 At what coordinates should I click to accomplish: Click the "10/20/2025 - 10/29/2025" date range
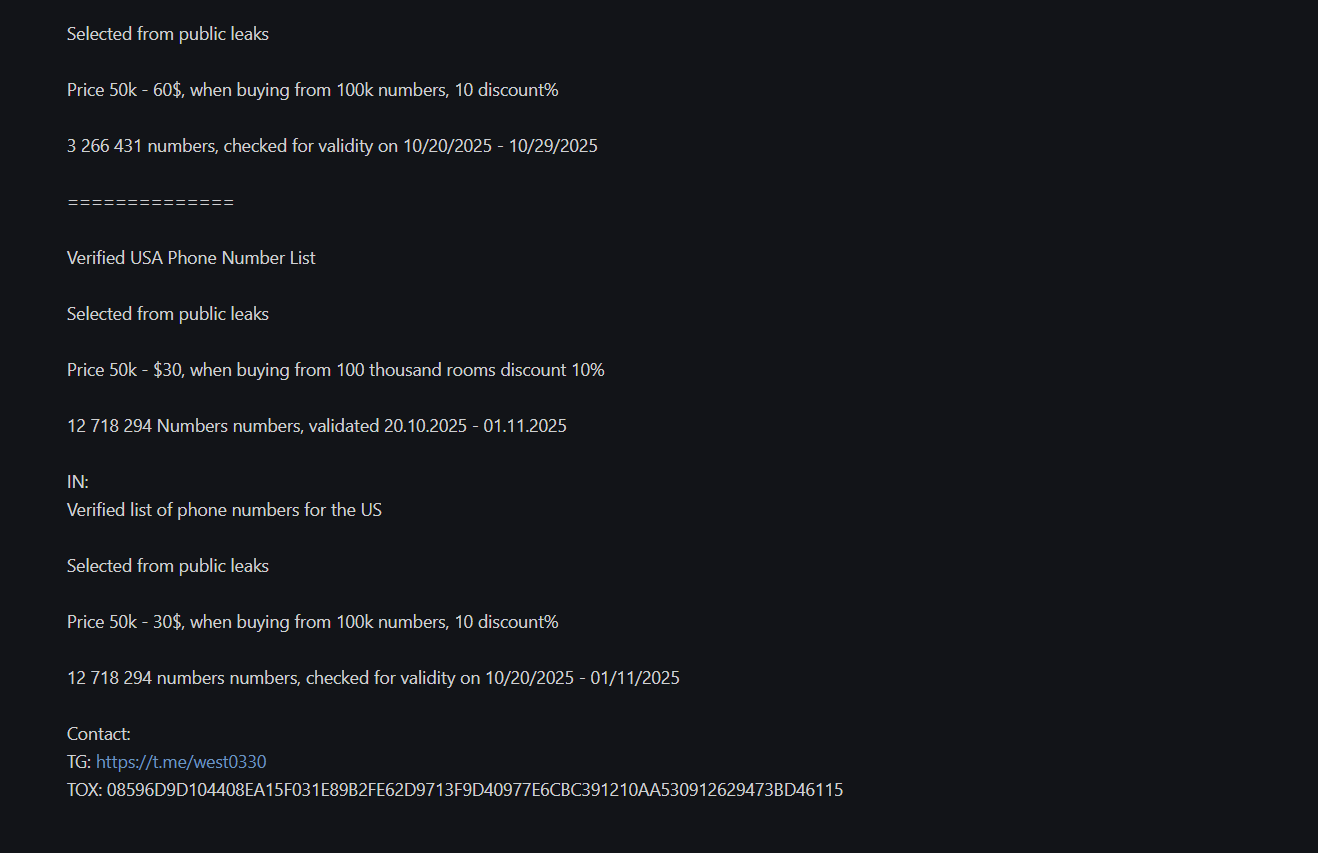click(x=500, y=146)
